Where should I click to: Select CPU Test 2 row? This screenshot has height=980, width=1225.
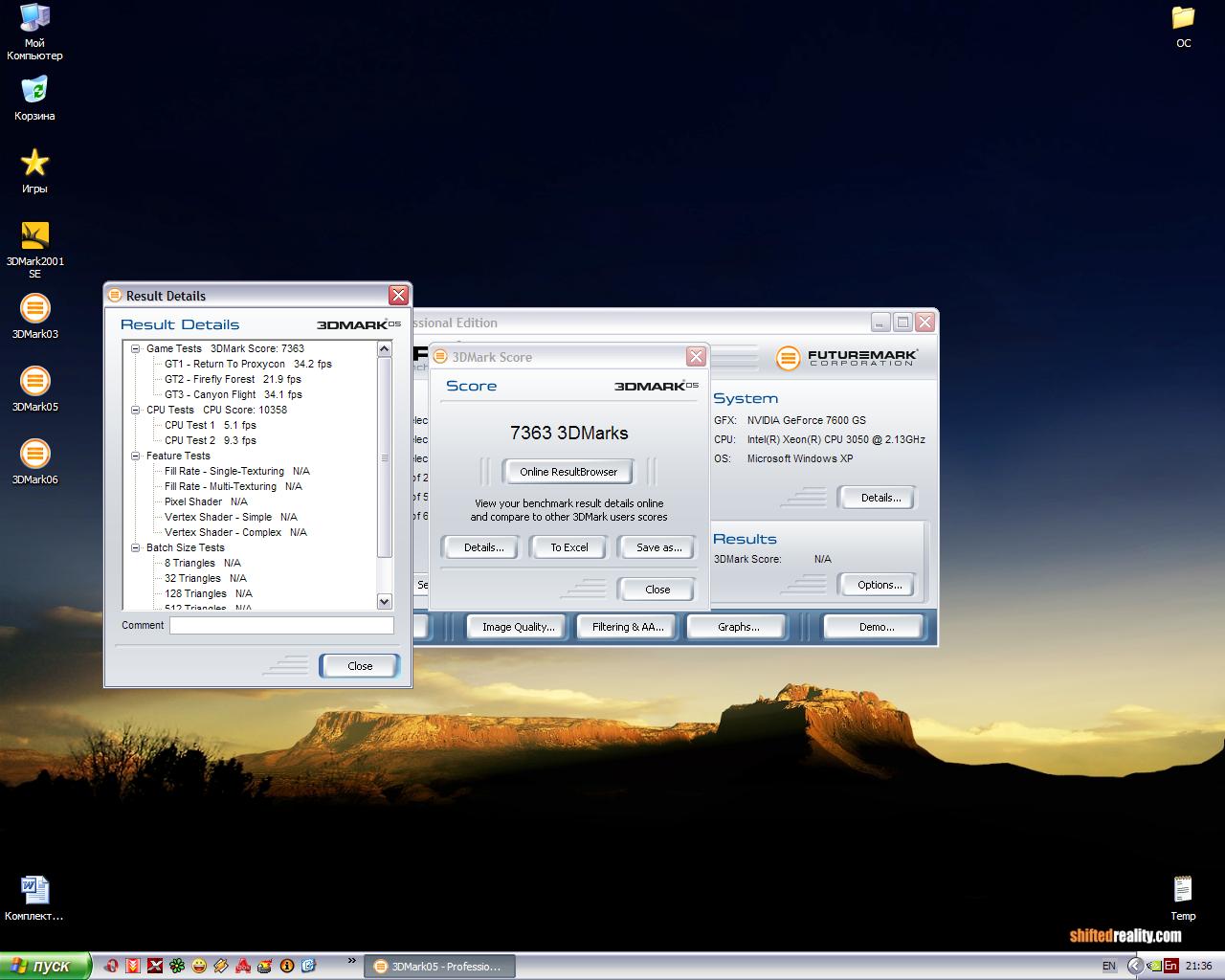click(210, 440)
